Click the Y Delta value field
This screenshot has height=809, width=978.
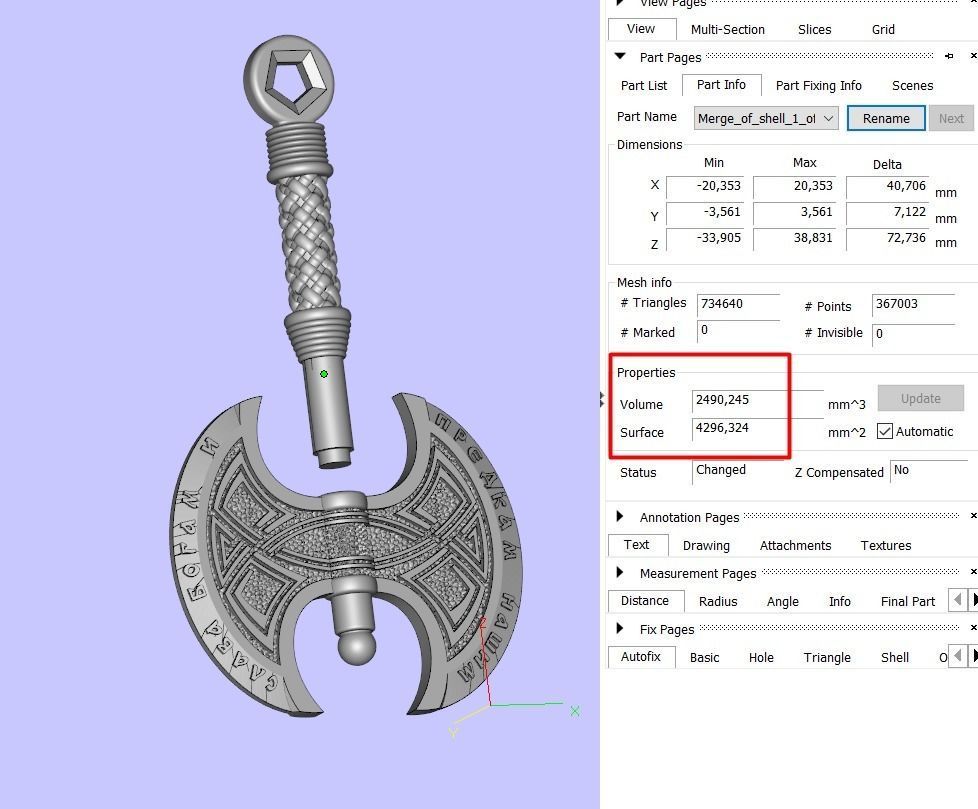click(x=888, y=212)
